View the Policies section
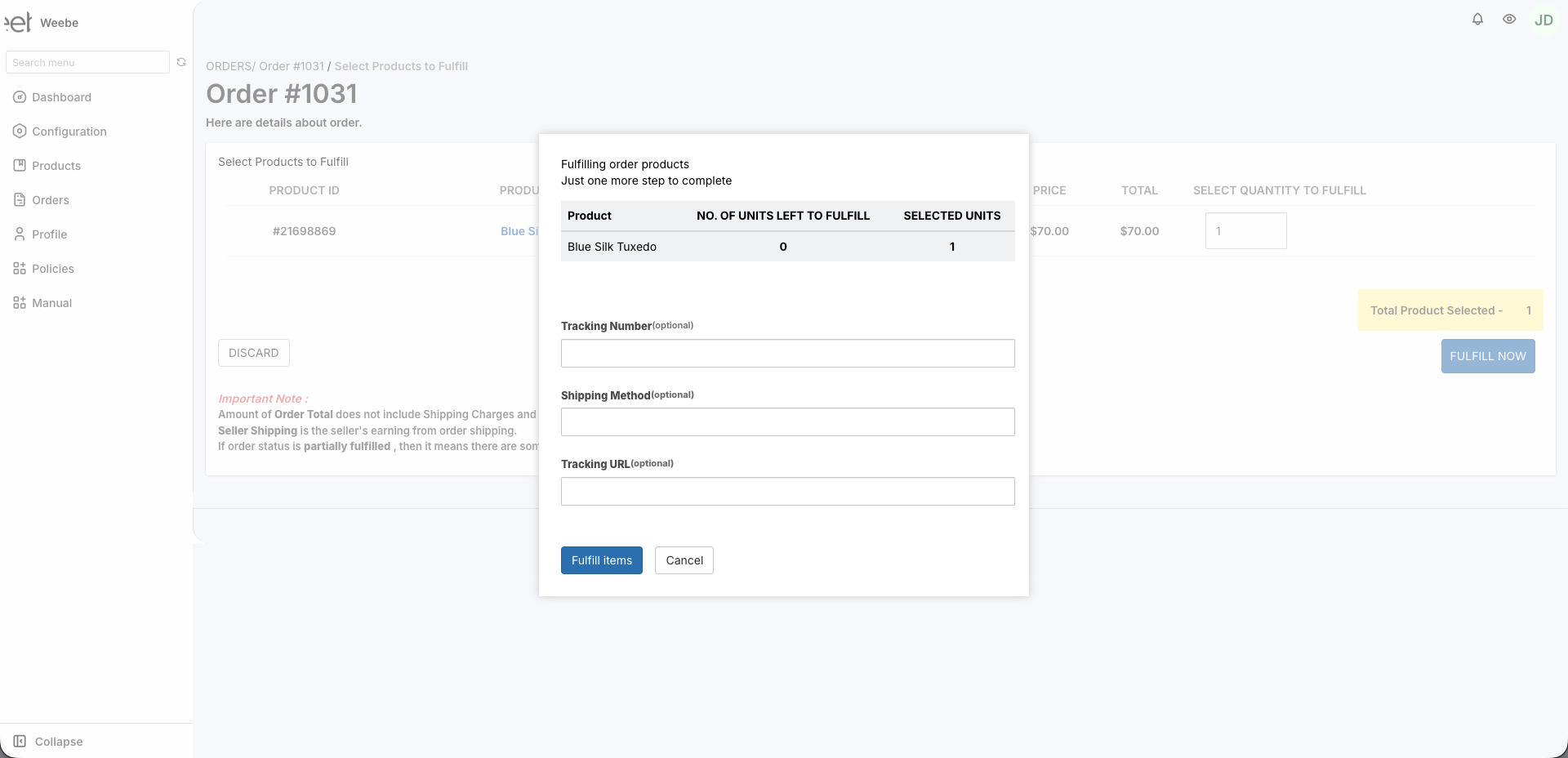 click(x=52, y=269)
